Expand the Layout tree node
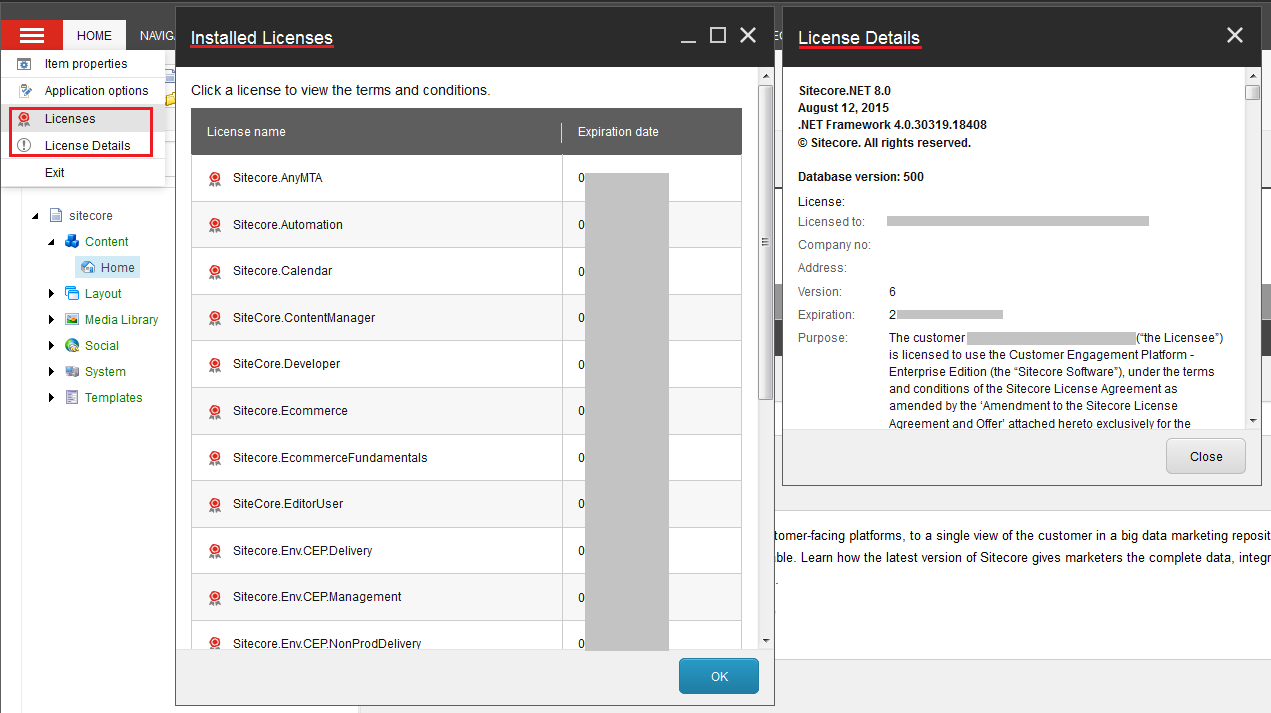This screenshot has width=1271, height=713. pos(52,294)
